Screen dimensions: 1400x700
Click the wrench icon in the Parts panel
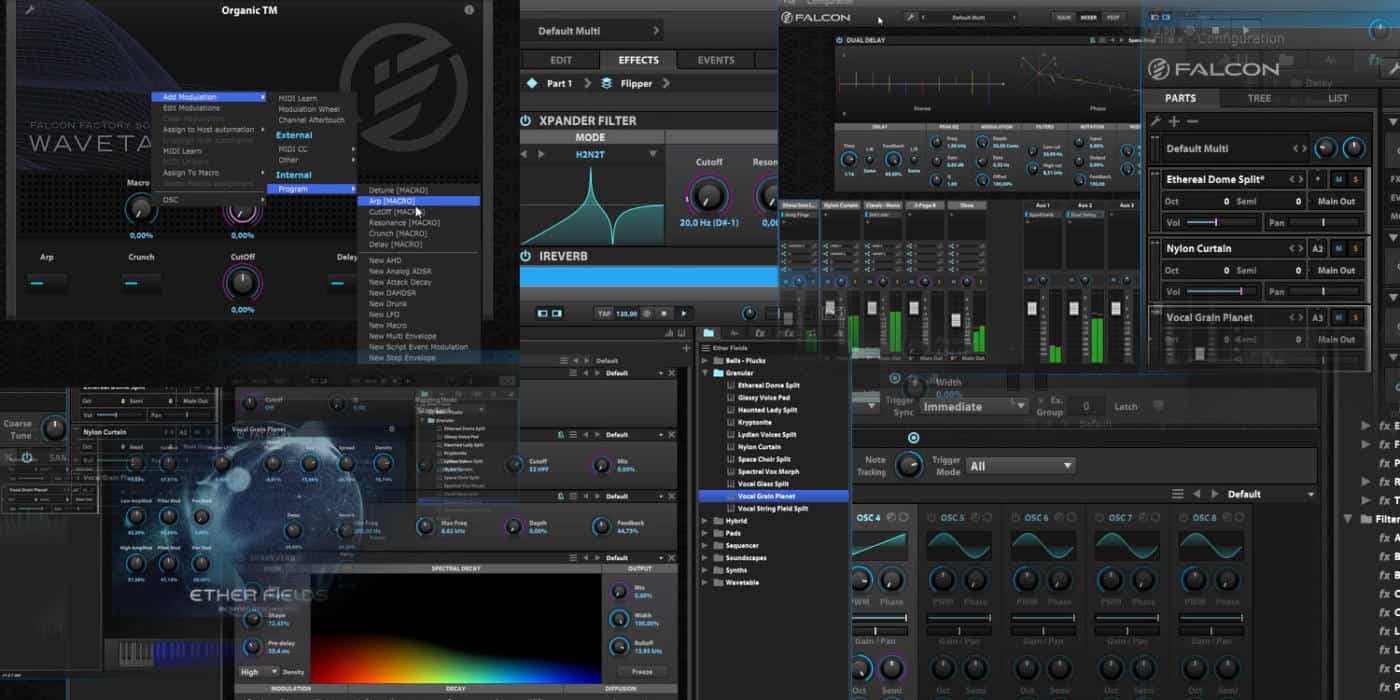1156,121
